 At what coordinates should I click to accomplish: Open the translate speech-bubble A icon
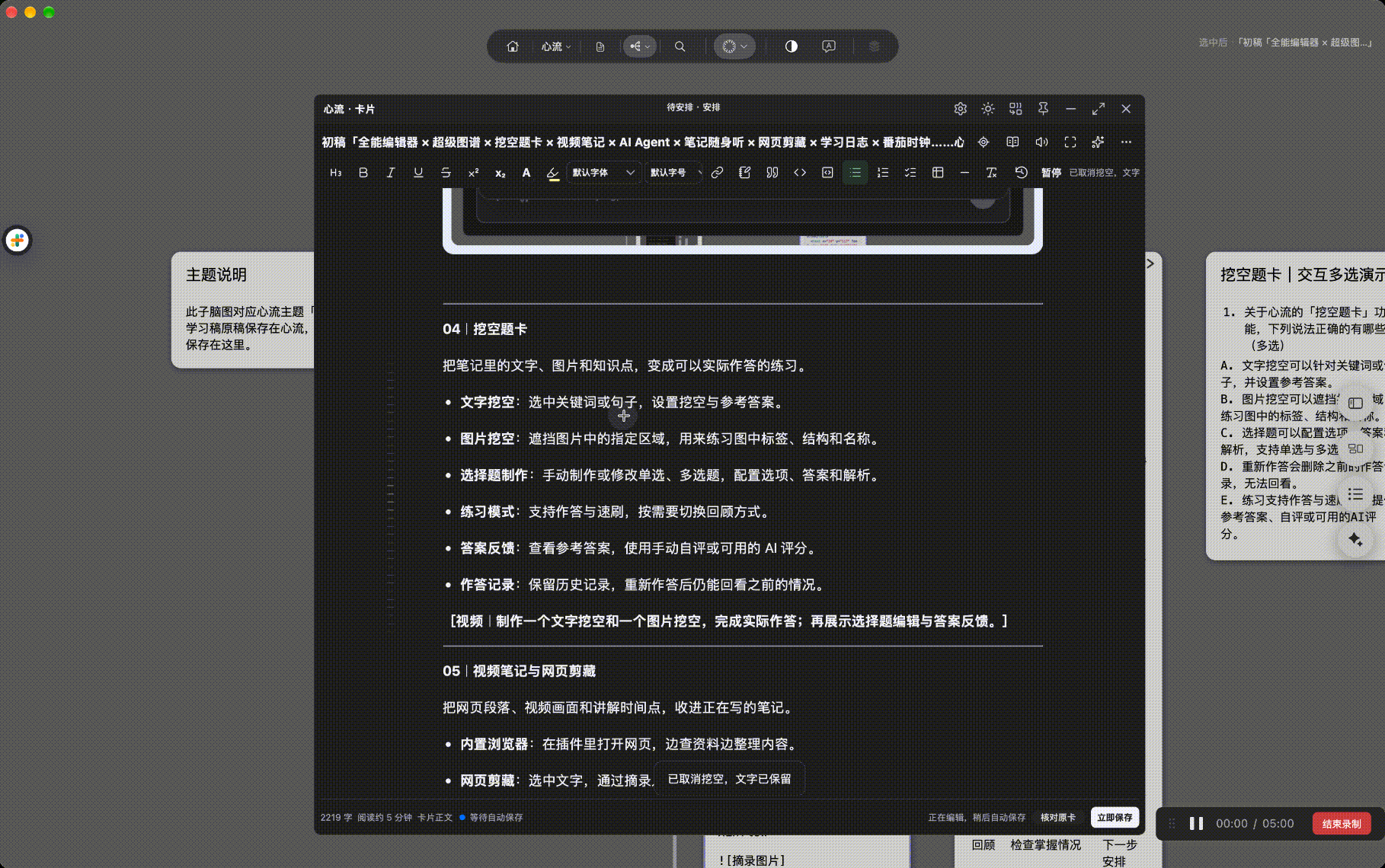pyautogui.click(x=829, y=46)
